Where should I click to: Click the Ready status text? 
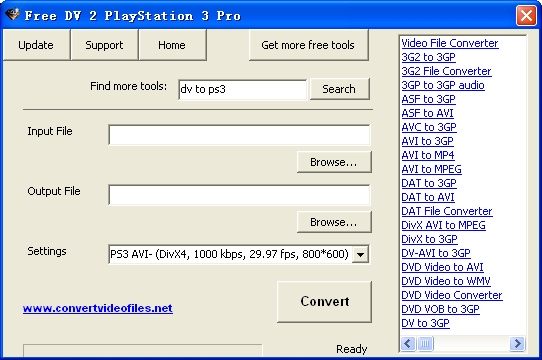pos(352,349)
